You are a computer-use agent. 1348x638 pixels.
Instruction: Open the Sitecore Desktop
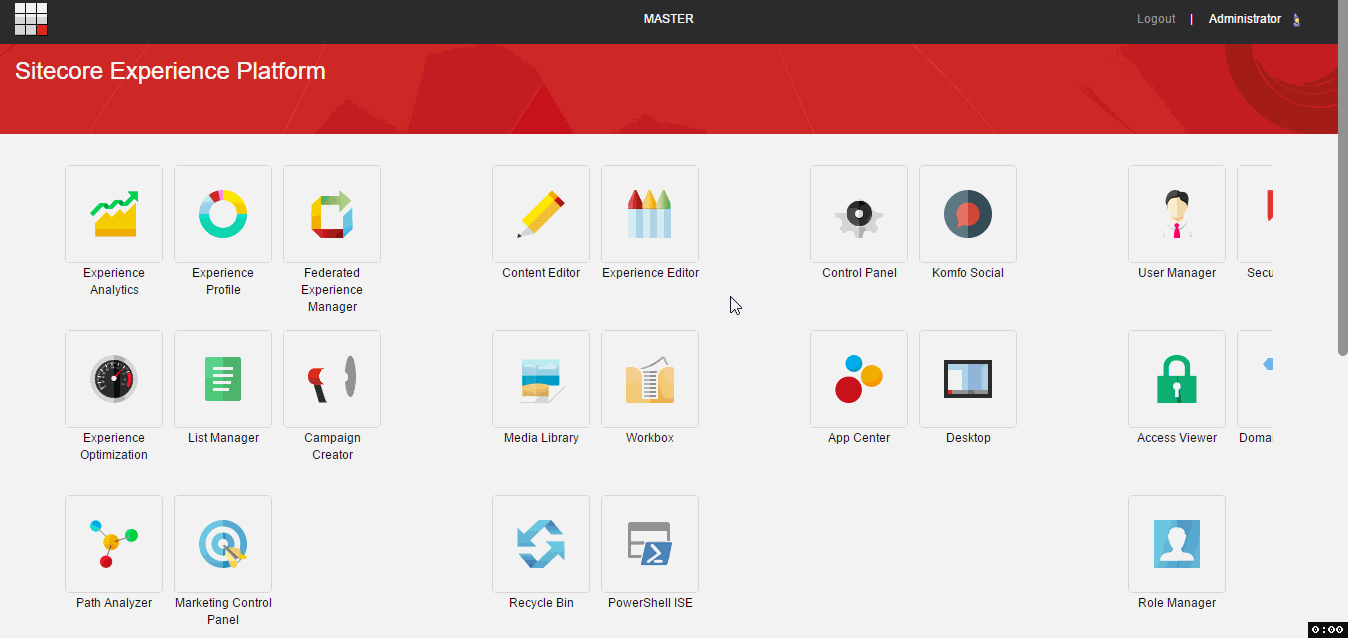[x=967, y=378]
